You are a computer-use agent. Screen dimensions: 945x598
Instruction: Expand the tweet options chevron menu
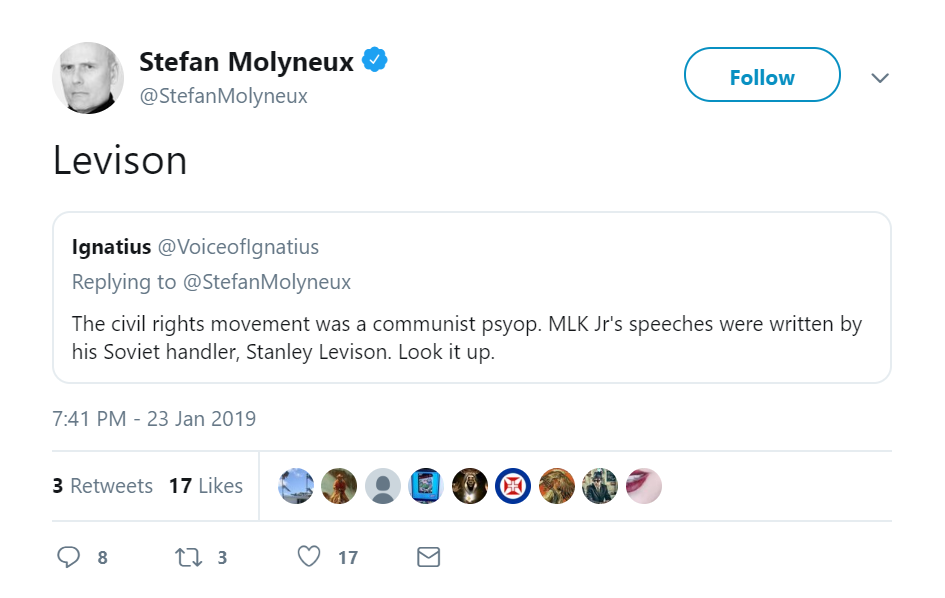coord(880,77)
